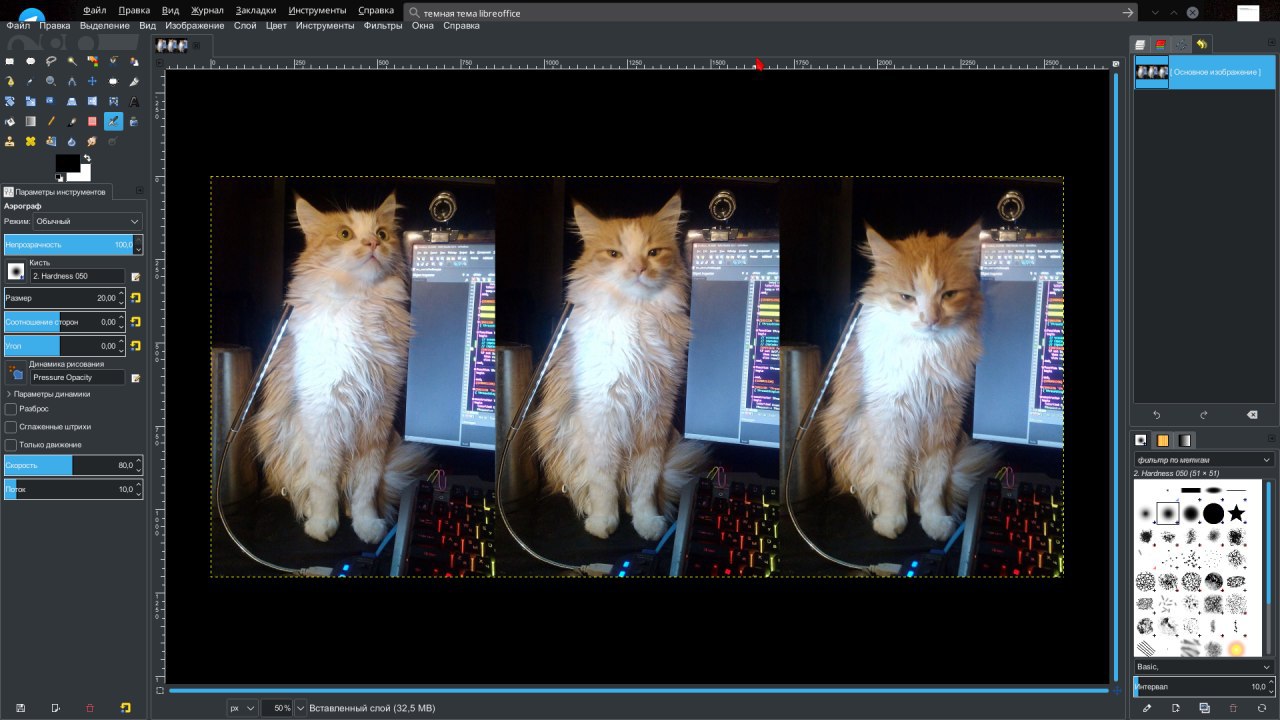Image resolution: width=1280 pixels, height=720 pixels.
Task: Select the Airbrush tool
Action: click(113, 121)
